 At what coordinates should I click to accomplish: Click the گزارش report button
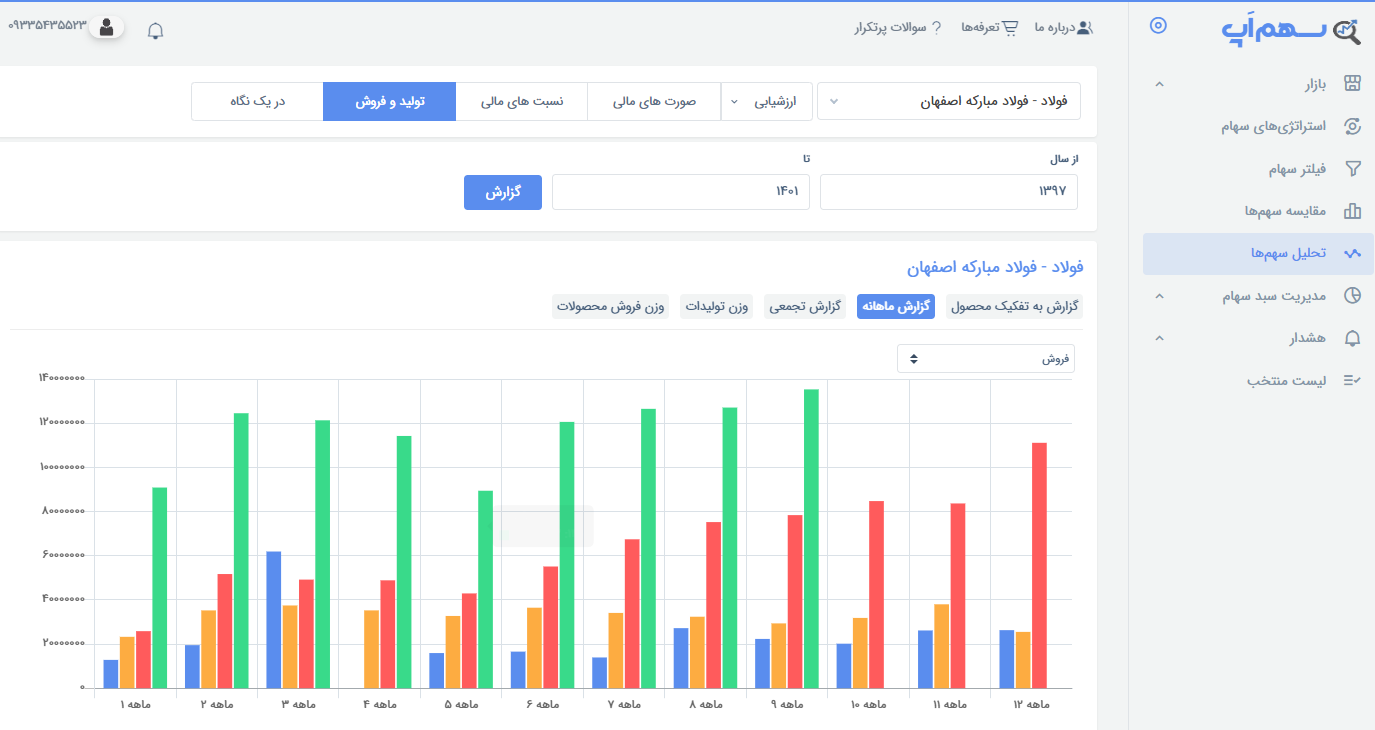coord(502,192)
